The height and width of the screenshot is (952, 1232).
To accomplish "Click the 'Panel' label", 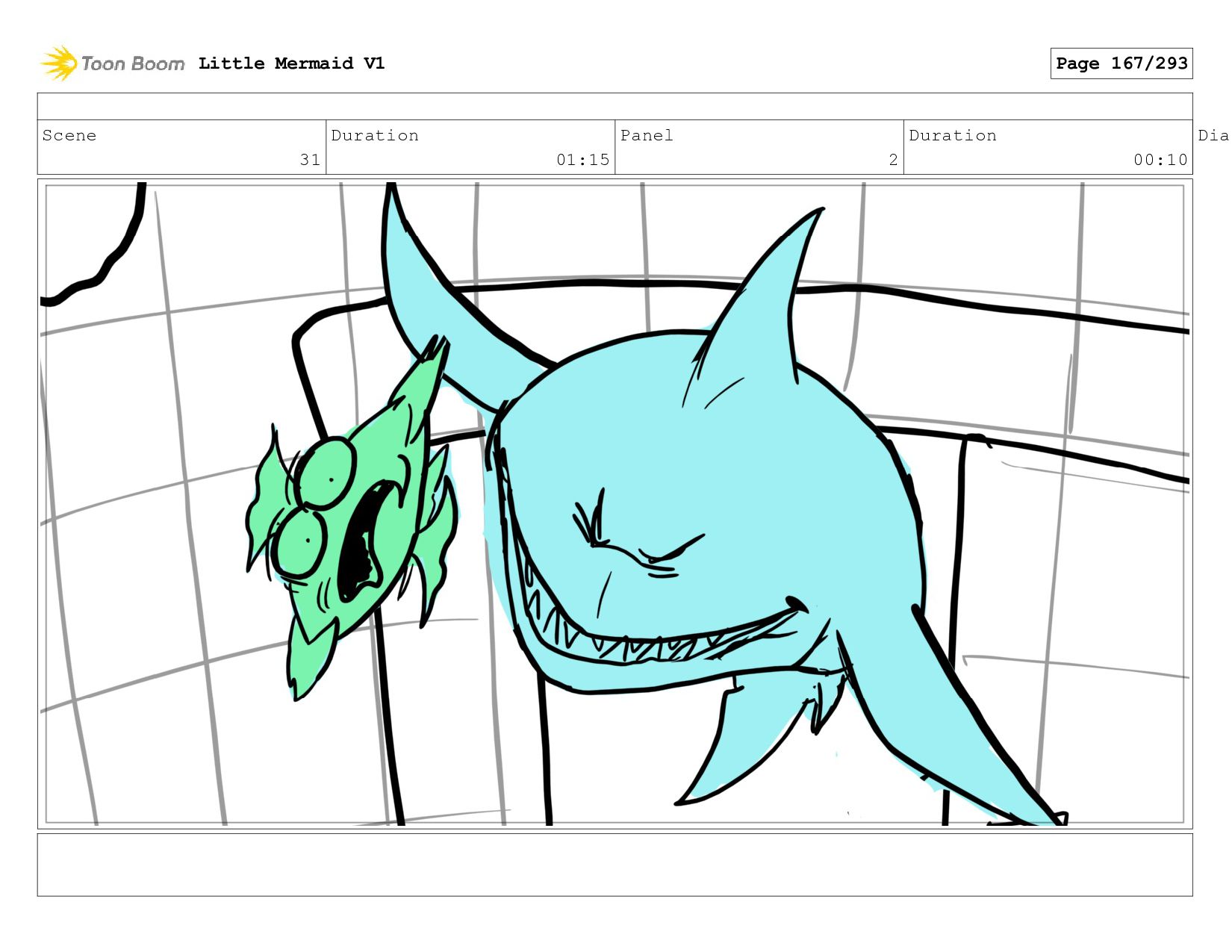I will [x=647, y=135].
